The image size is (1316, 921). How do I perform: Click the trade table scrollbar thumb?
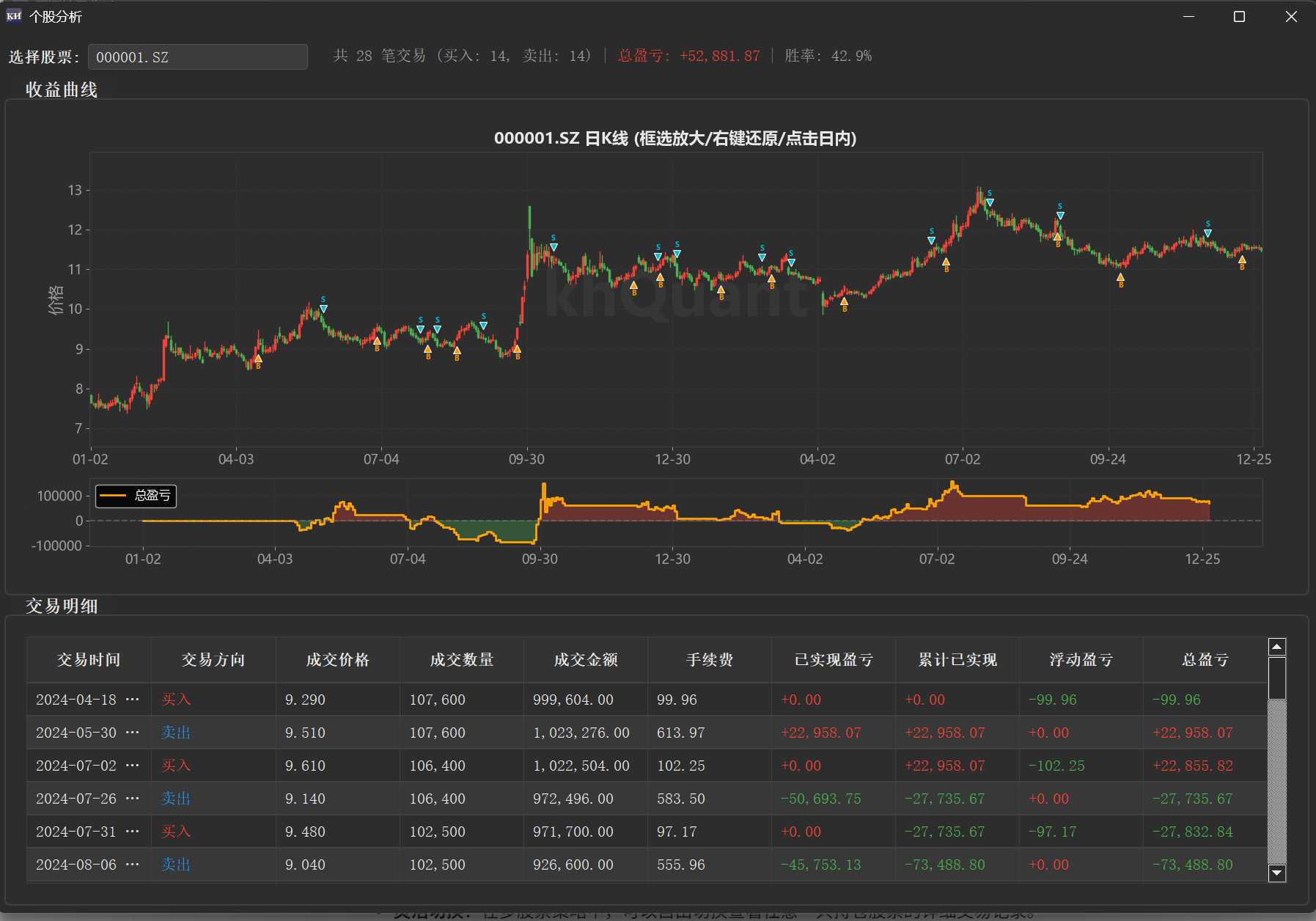(x=1276, y=678)
